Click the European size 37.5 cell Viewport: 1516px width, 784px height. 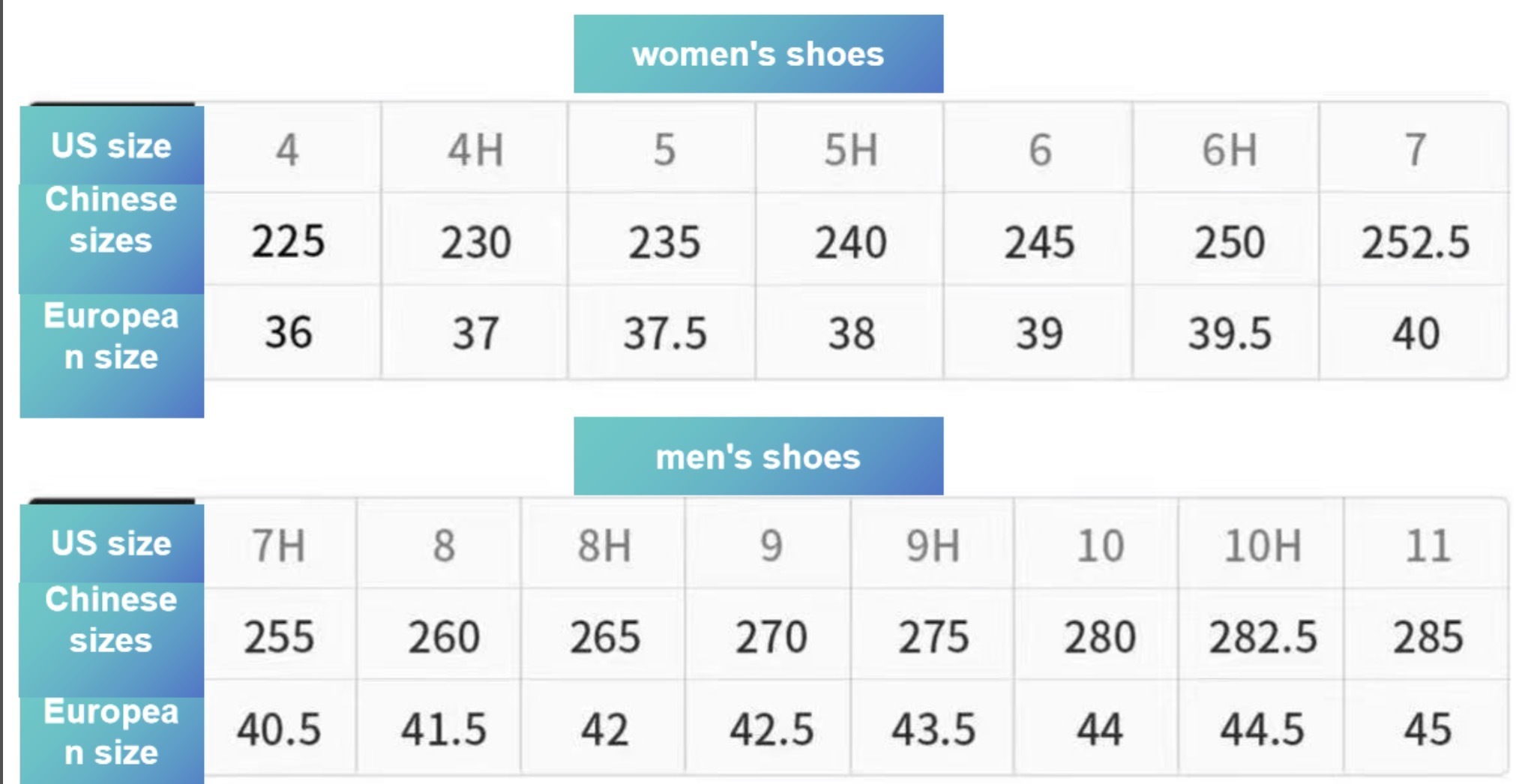pos(664,334)
